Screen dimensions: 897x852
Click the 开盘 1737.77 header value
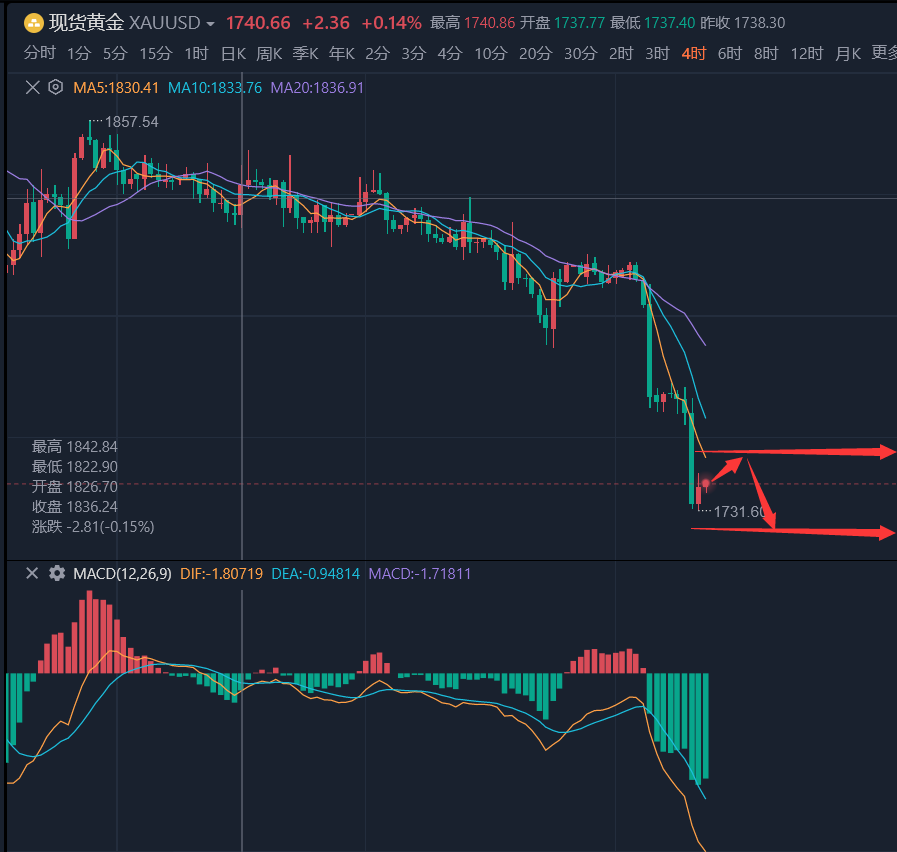(x=562, y=23)
